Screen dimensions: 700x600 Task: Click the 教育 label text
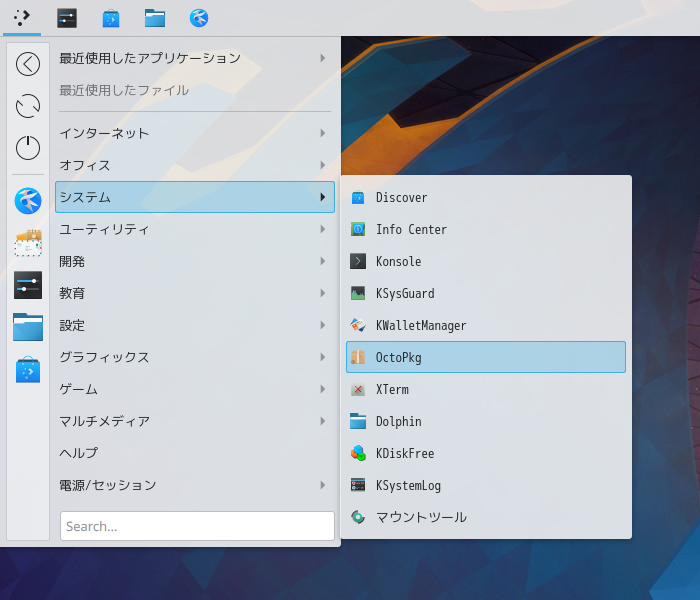click(72, 293)
